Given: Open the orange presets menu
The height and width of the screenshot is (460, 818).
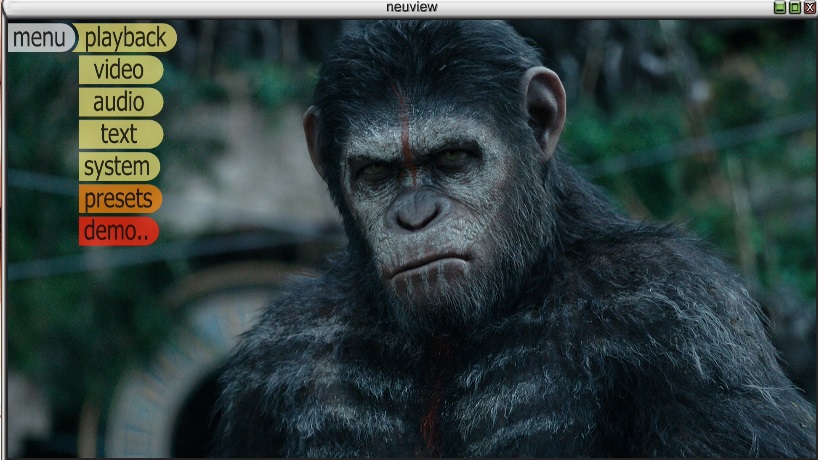Looking at the screenshot, I should pos(120,199).
